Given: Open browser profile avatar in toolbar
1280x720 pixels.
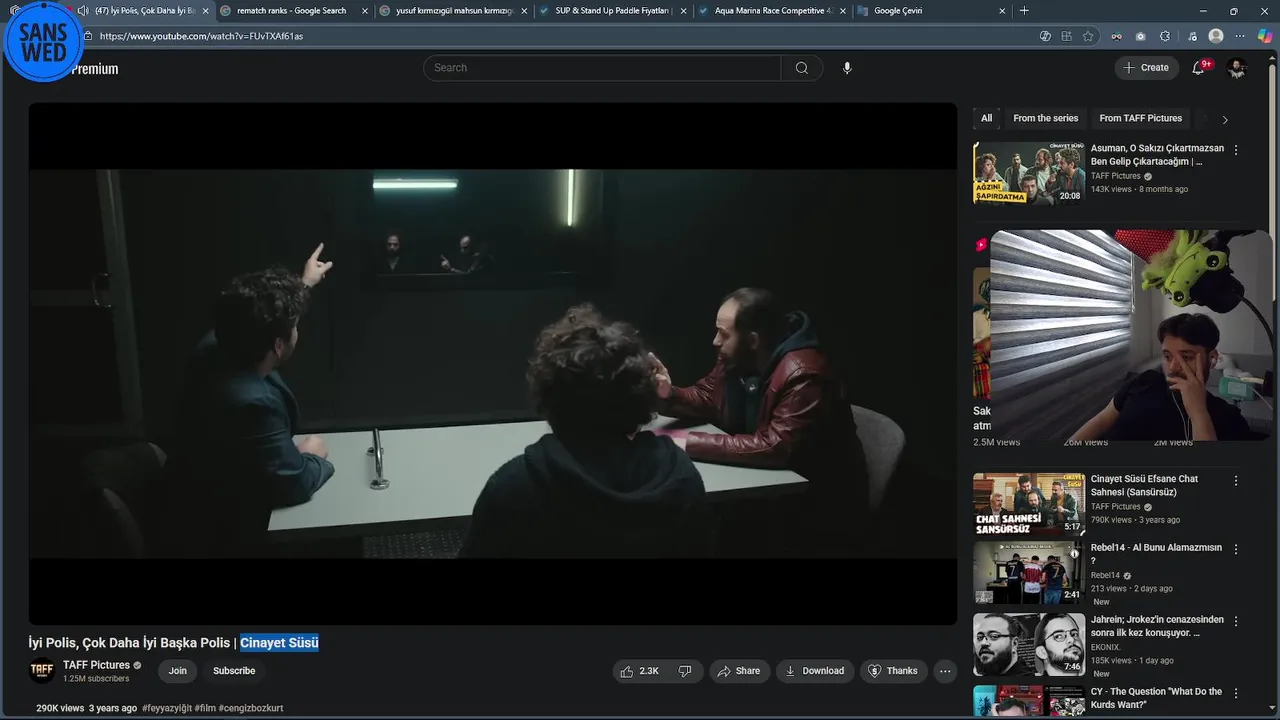Looking at the screenshot, I should [1216, 36].
